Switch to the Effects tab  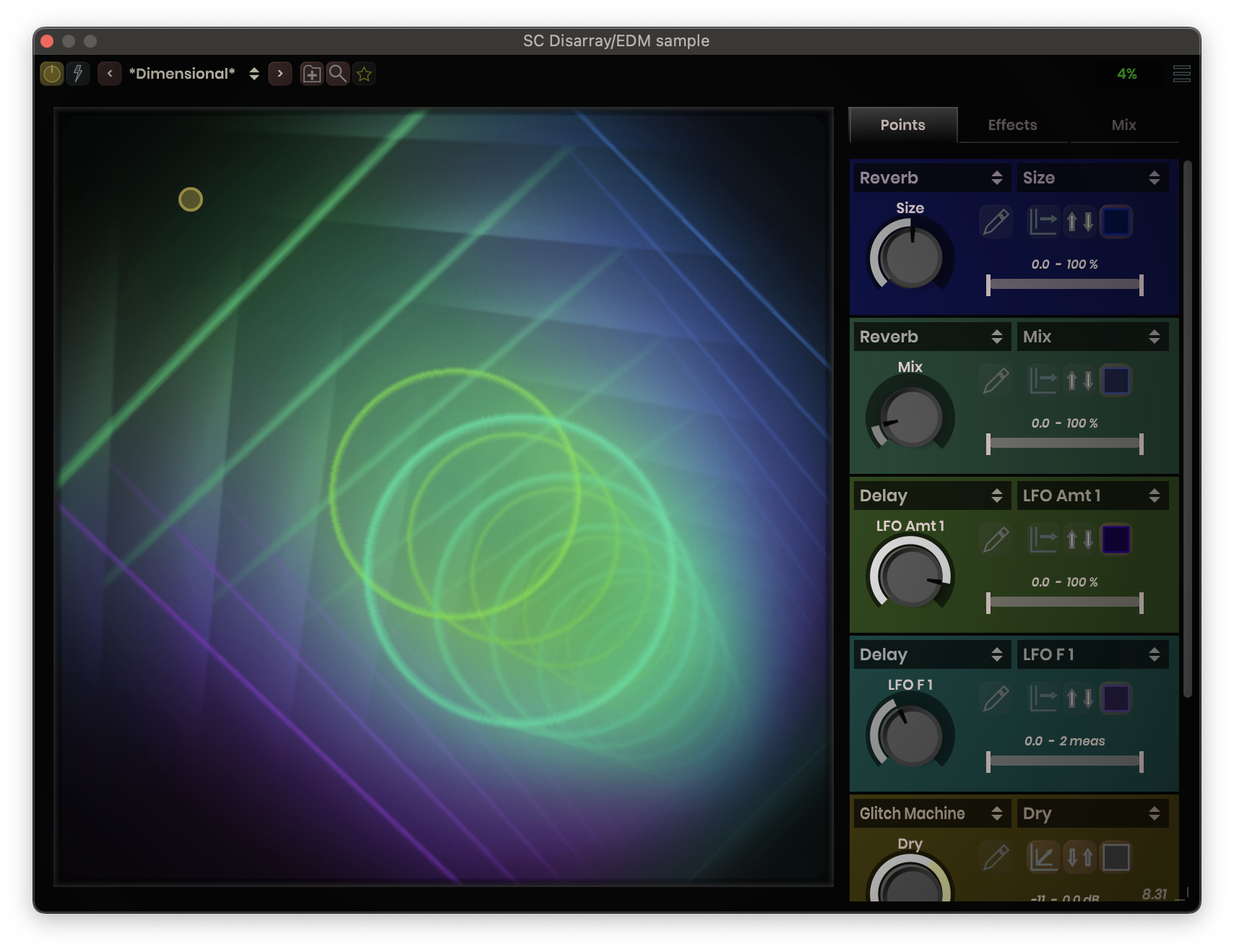[x=1013, y=125]
